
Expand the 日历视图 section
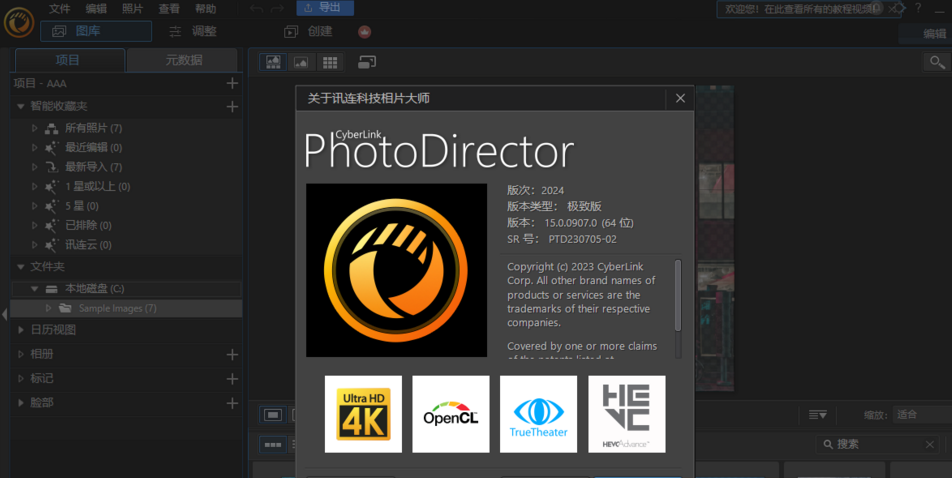coord(21,330)
